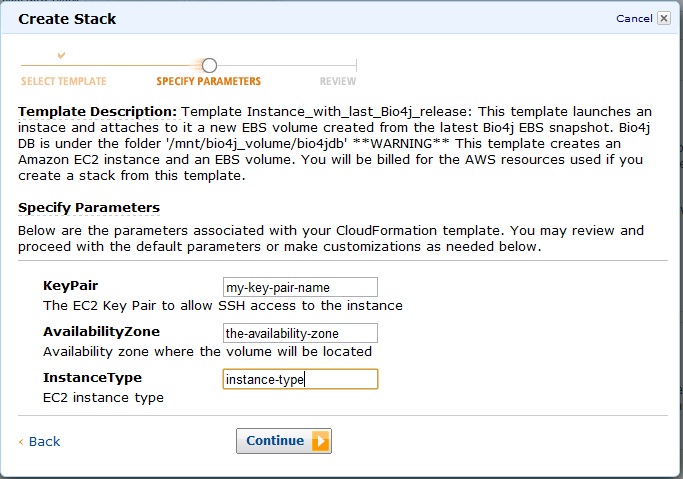Click the InstanceType parameter label
The height and width of the screenshot is (479, 683).
[92, 378]
